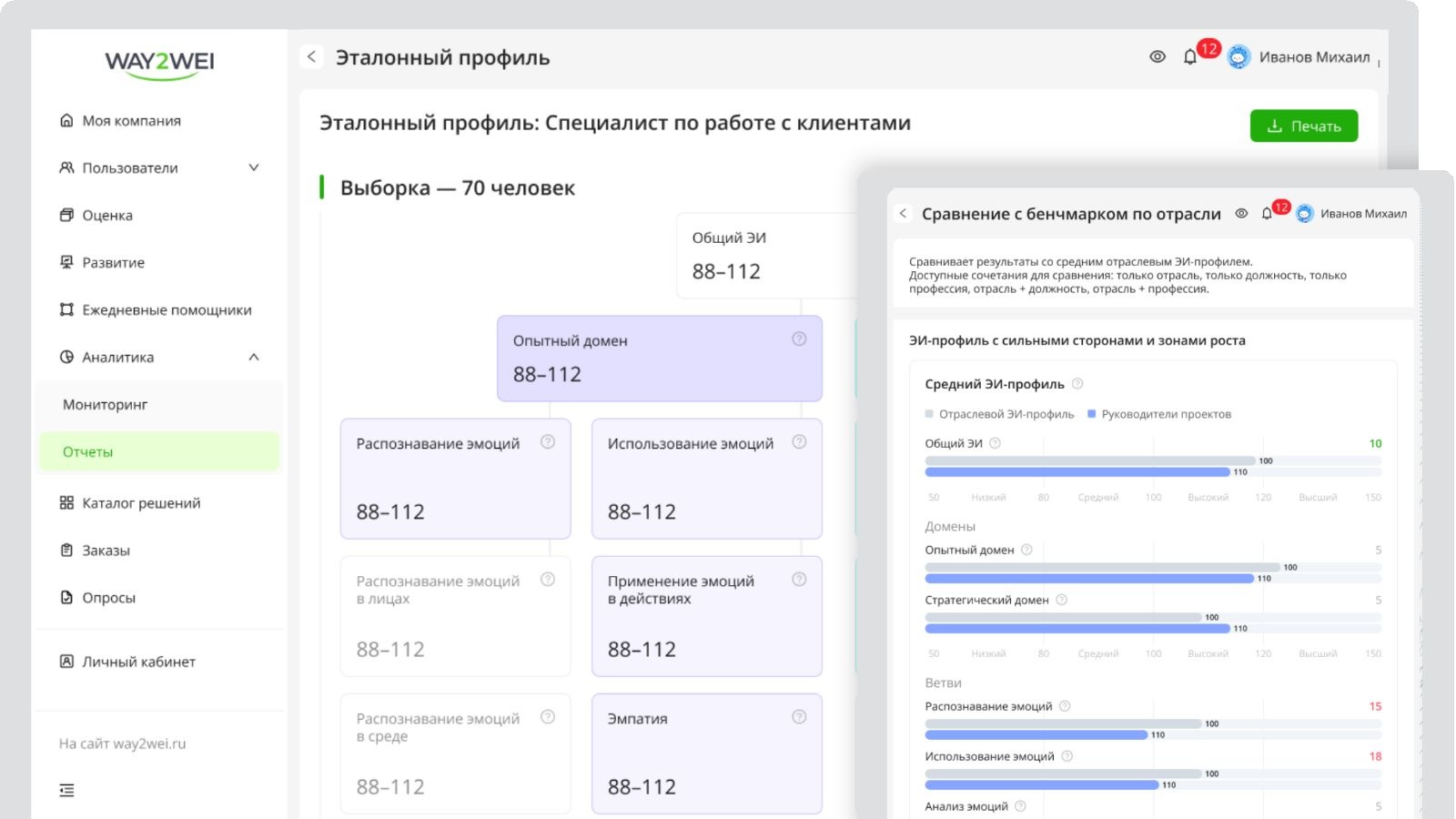The width and height of the screenshot is (1456, 819).
Task: Click the Ежедневные помощники icon
Action: pyautogui.click(x=66, y=309)
